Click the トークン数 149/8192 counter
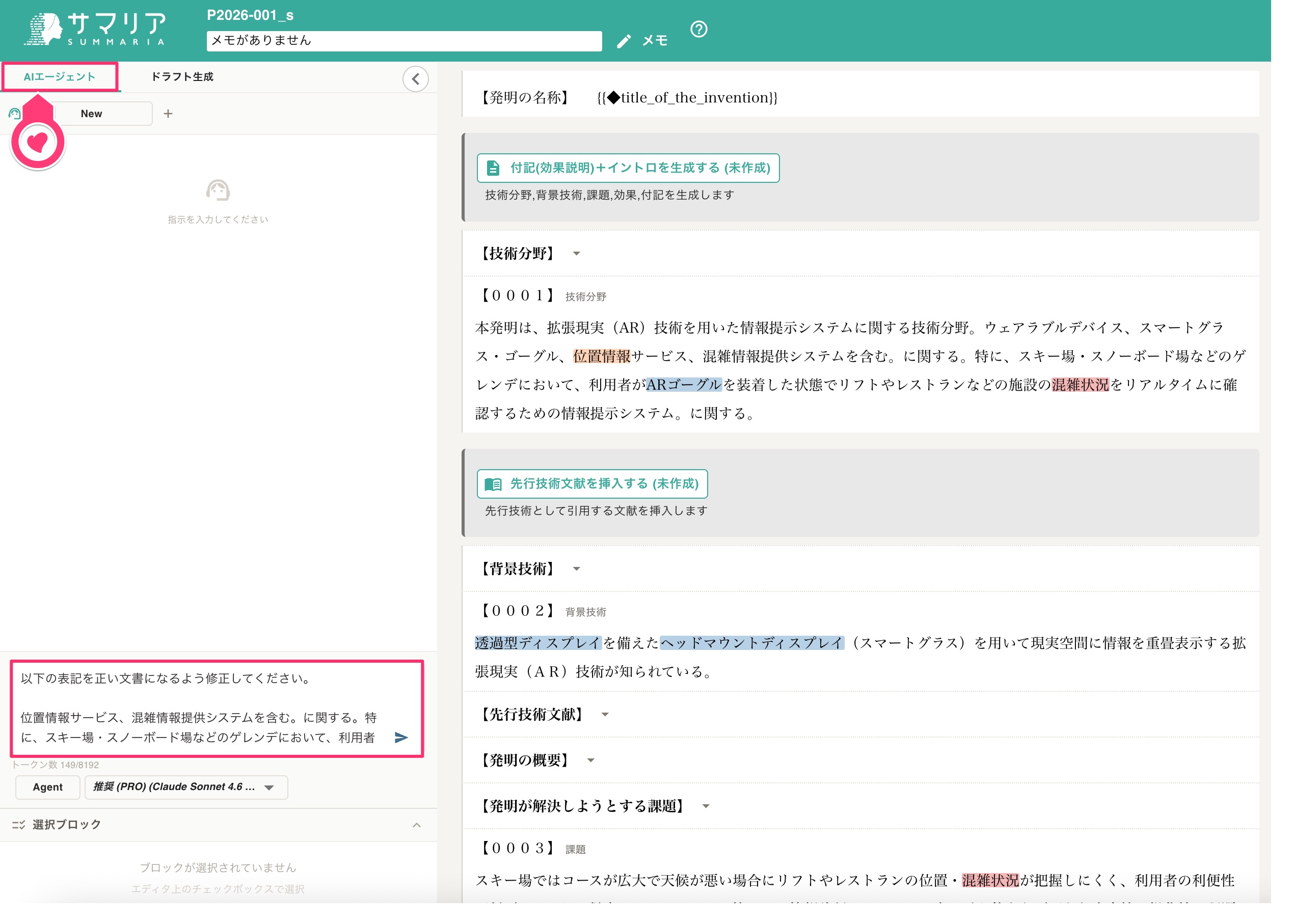Image resolution: width=1292 pixels, height=924 pixels. (x=55, y=765)
